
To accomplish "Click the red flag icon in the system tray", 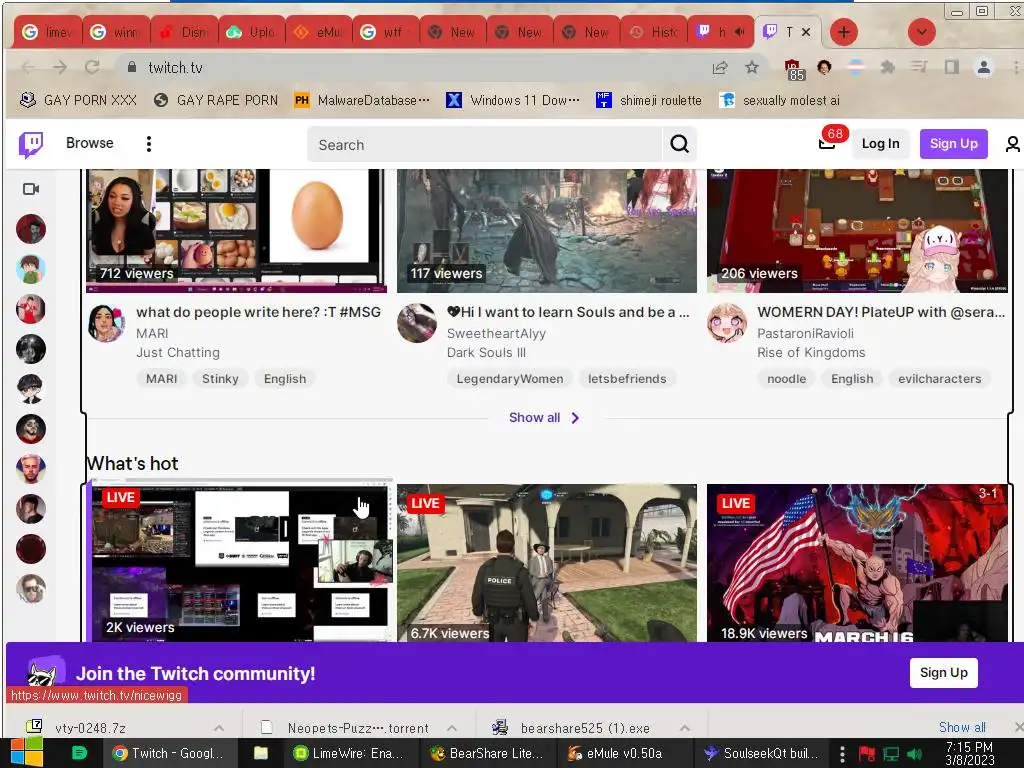I will 867,754.
